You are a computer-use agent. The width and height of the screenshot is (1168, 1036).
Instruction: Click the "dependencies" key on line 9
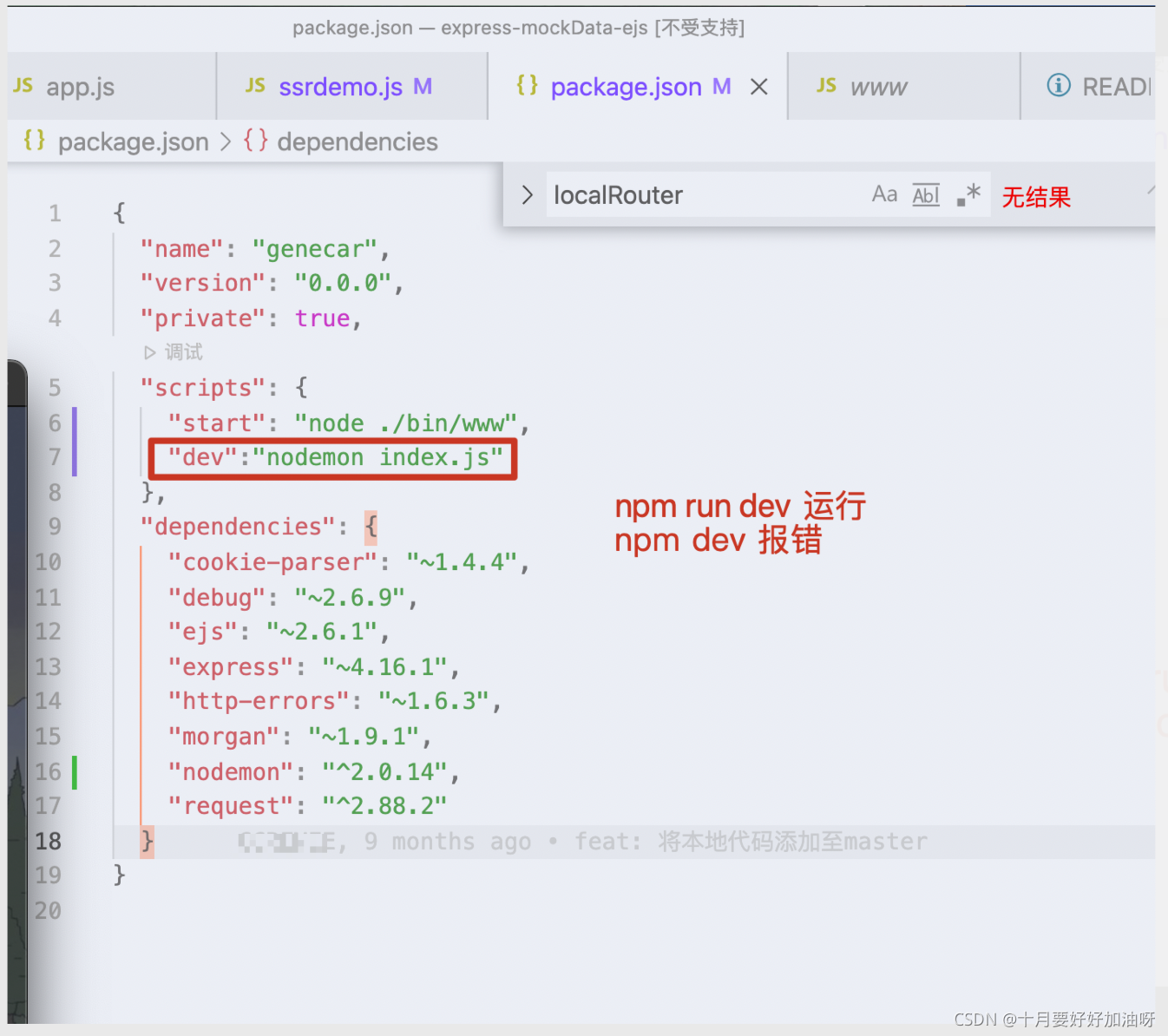[x=239, y=528]
